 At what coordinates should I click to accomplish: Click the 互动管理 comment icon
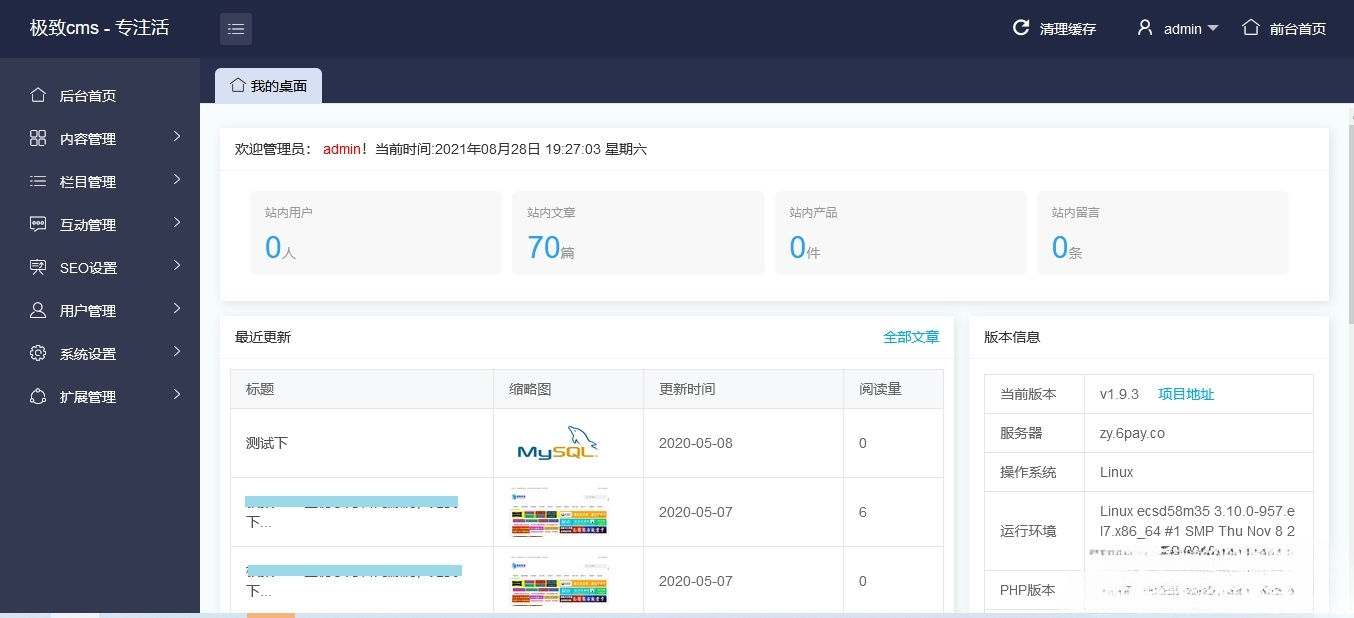click(x=37, y=224)
